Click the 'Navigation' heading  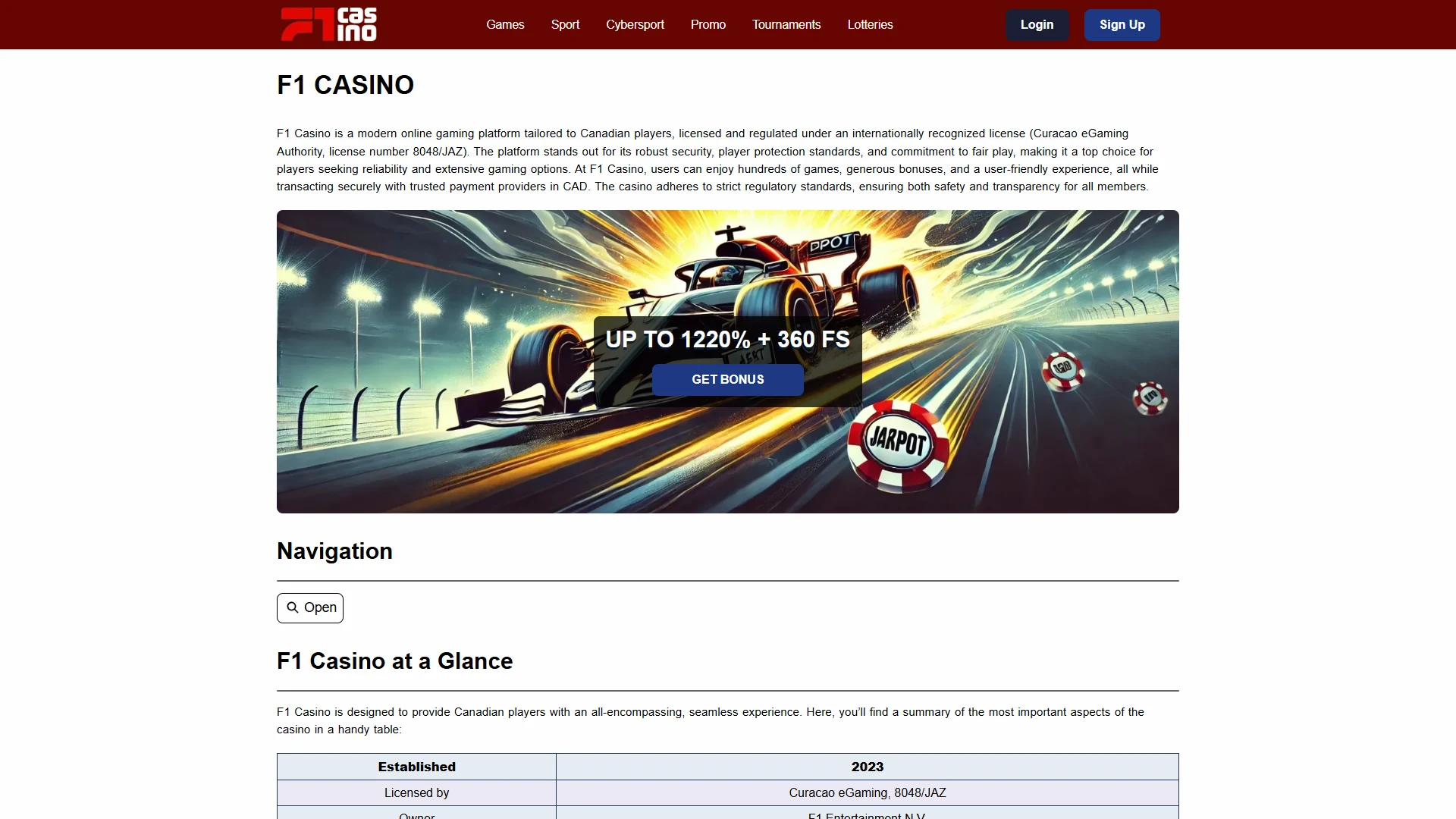(x=334, y=551)
